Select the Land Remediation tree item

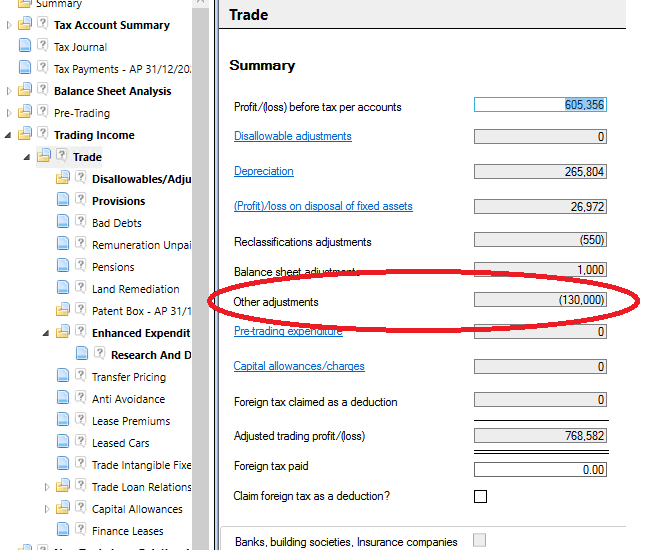tap(136, 289)
